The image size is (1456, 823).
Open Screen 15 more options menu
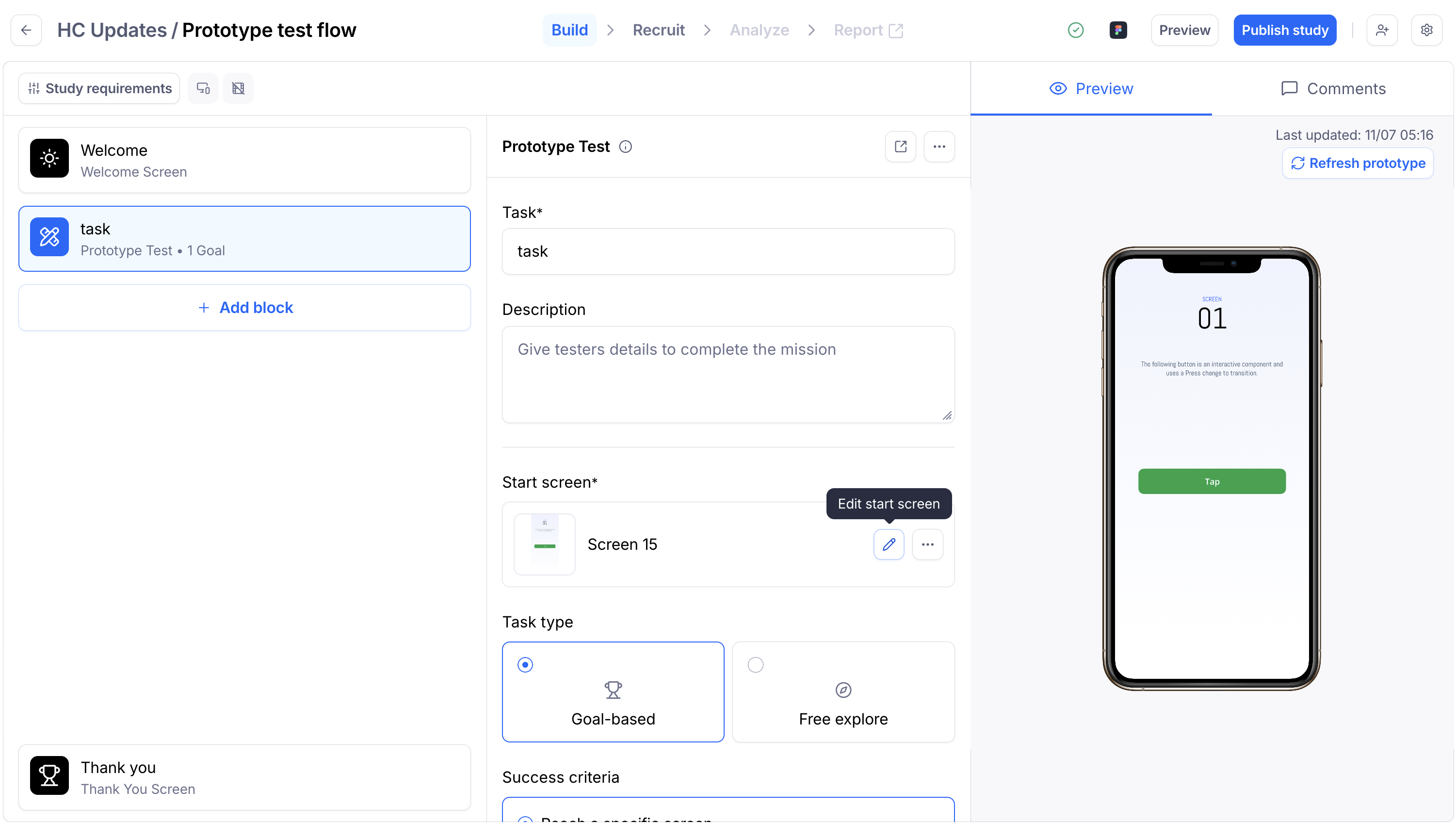tap(927, 544)
